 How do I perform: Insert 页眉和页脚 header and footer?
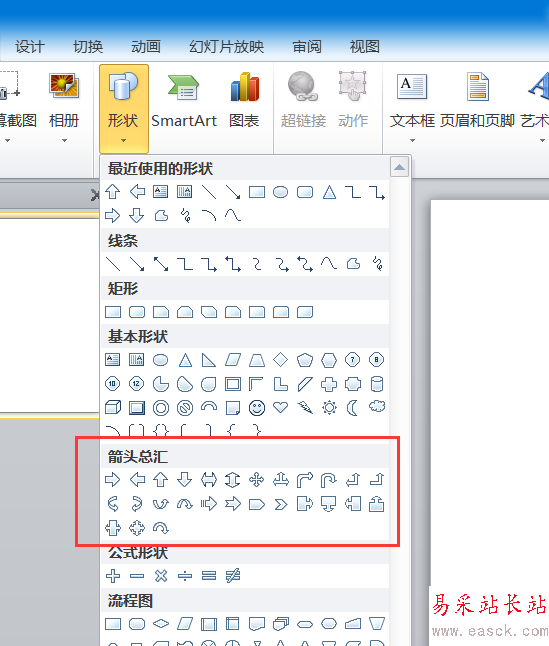(x=478, y=101)
